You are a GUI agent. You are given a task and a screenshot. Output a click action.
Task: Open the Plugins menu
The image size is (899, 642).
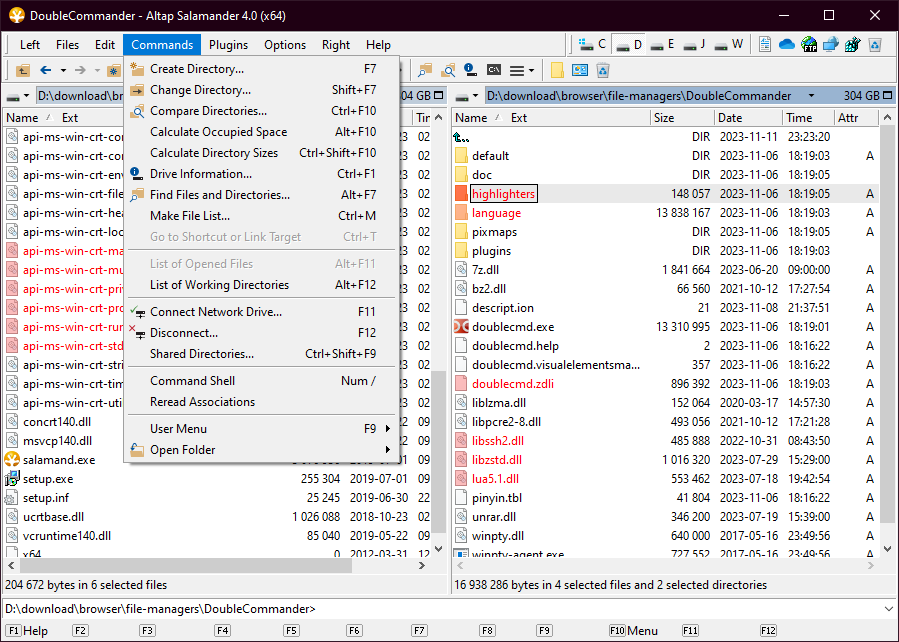(x=228, y=45)
